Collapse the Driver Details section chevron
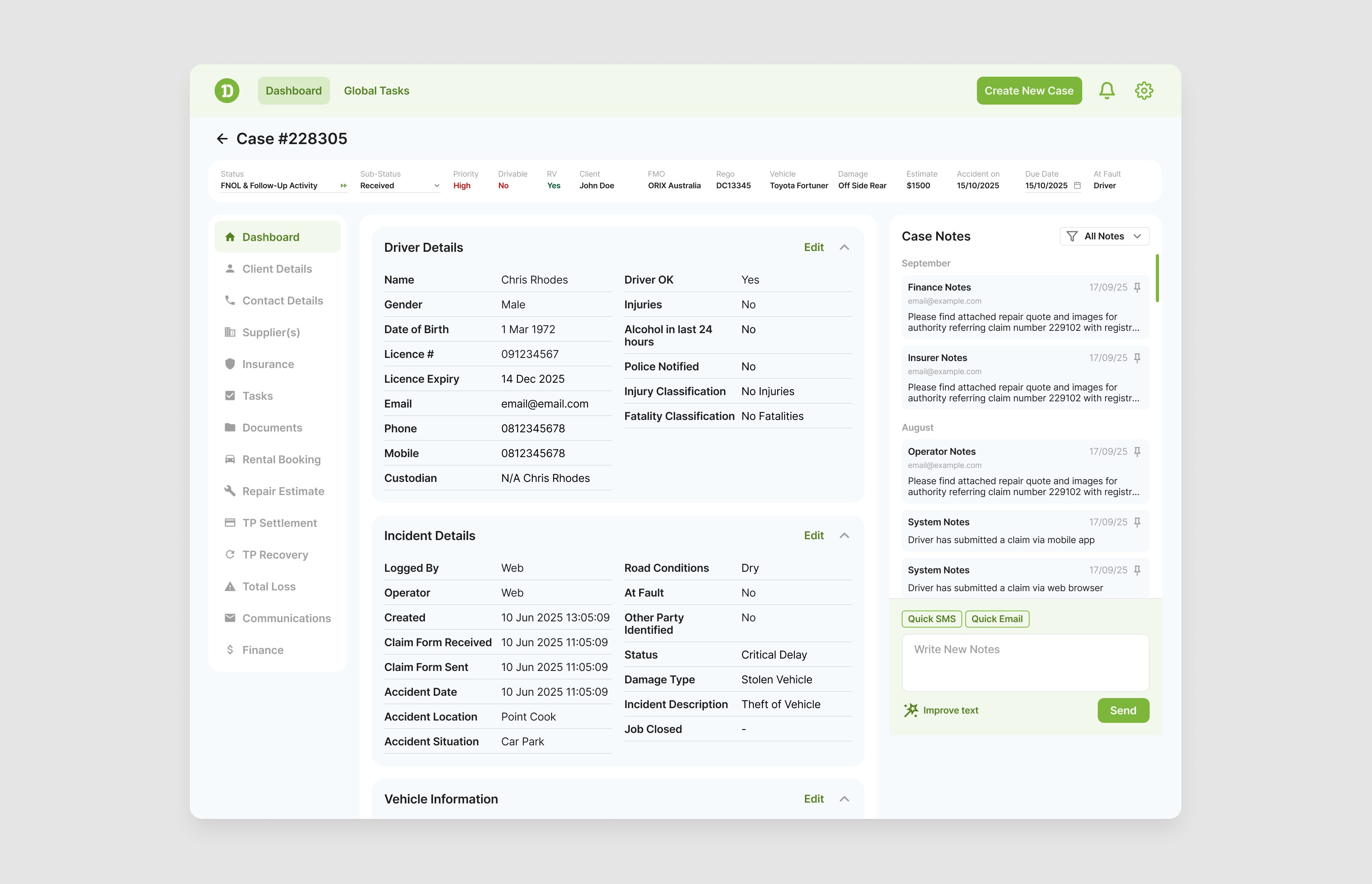 point(844,248)
